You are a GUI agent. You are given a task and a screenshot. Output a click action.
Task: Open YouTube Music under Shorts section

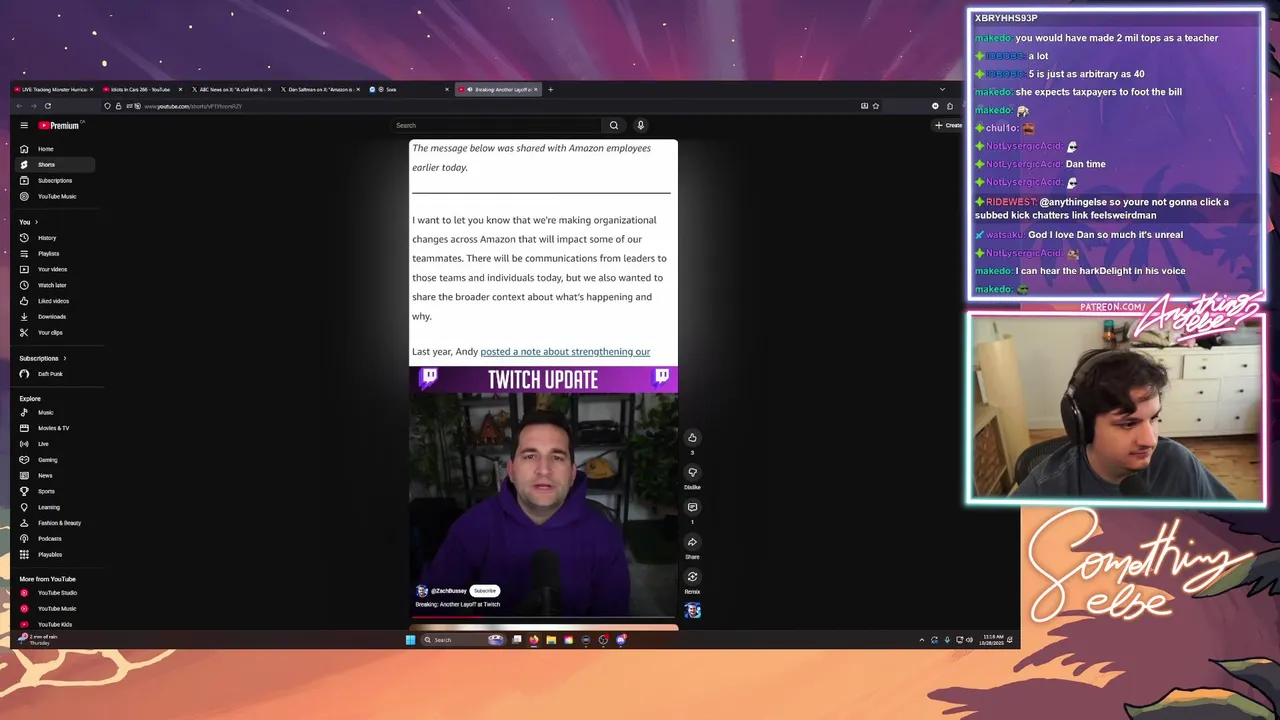pos(55,196)
